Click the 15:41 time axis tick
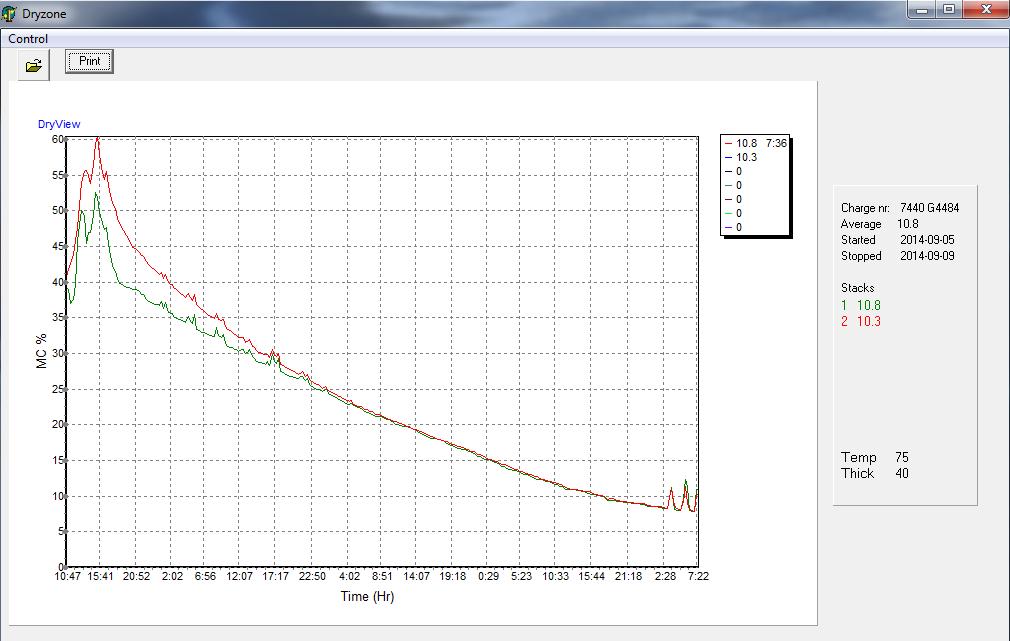 100,576
